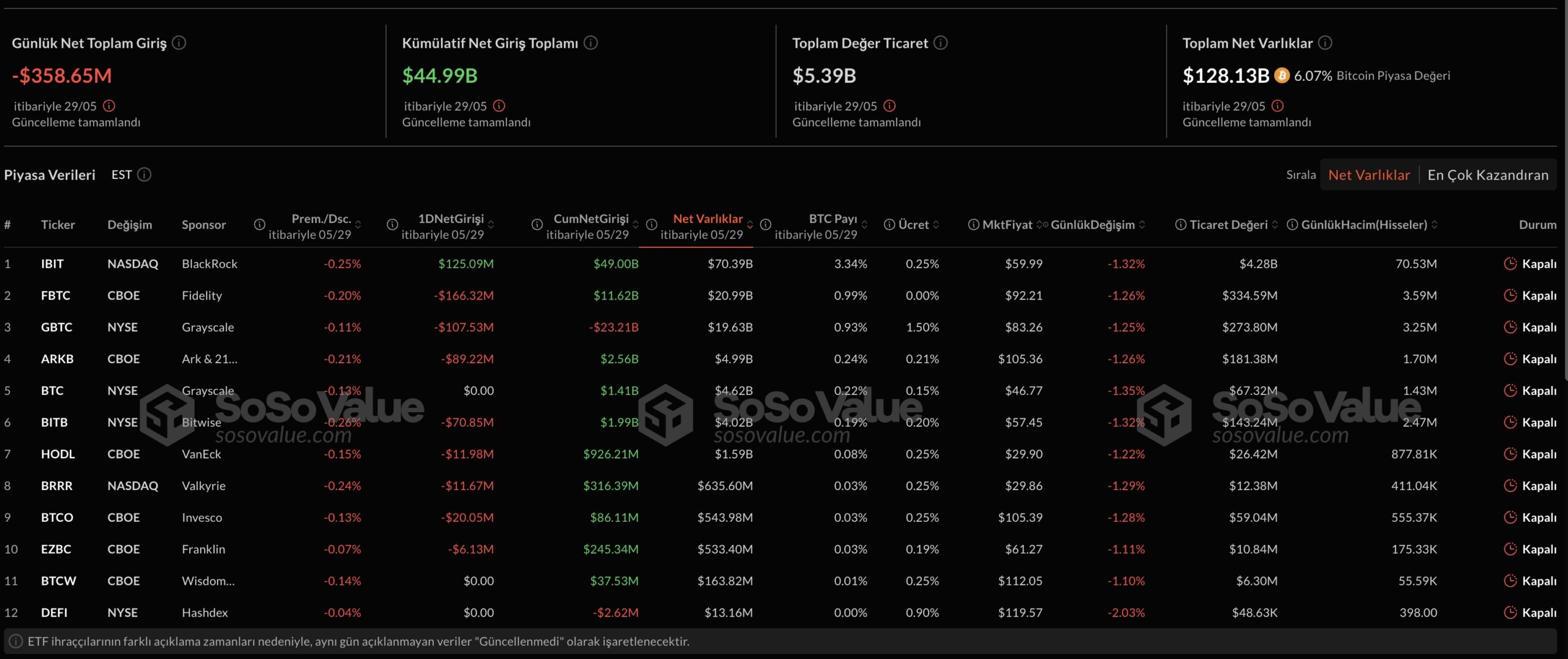
Task: Click clock status icon in DEFI row
Action: click(1510, 612)
